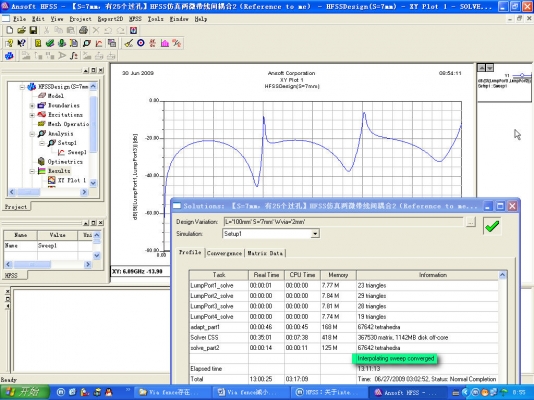This screenshot has height=400, width=534.
Task: Click the adapt_pass1 row in profile table
Action: point(344,327)
